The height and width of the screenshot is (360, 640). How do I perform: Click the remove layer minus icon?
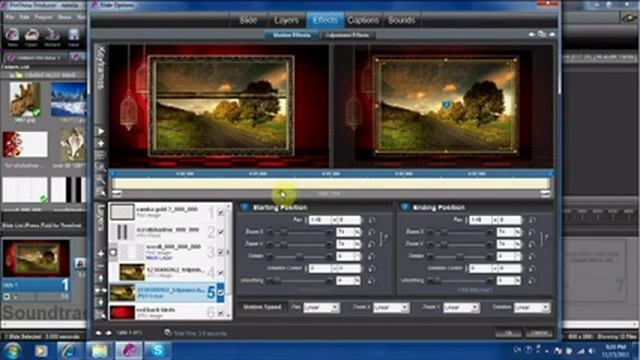tap(100, 266)
